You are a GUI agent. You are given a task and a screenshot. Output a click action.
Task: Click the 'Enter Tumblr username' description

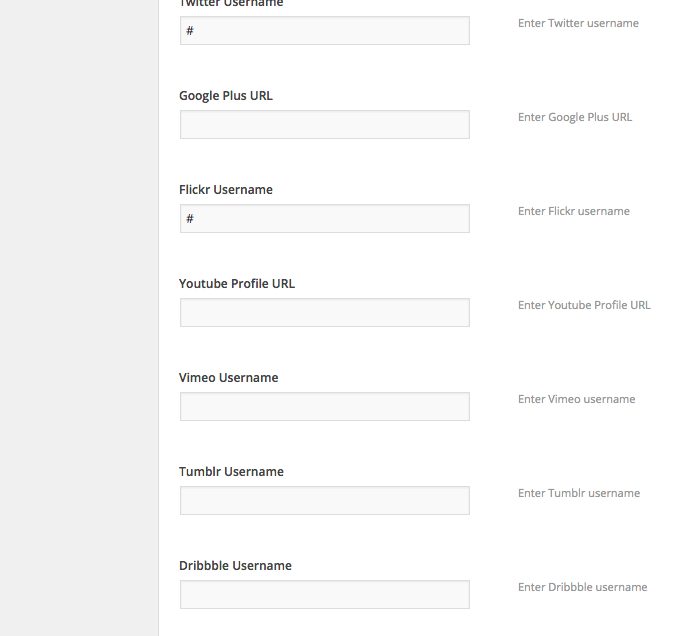point(579,493)
